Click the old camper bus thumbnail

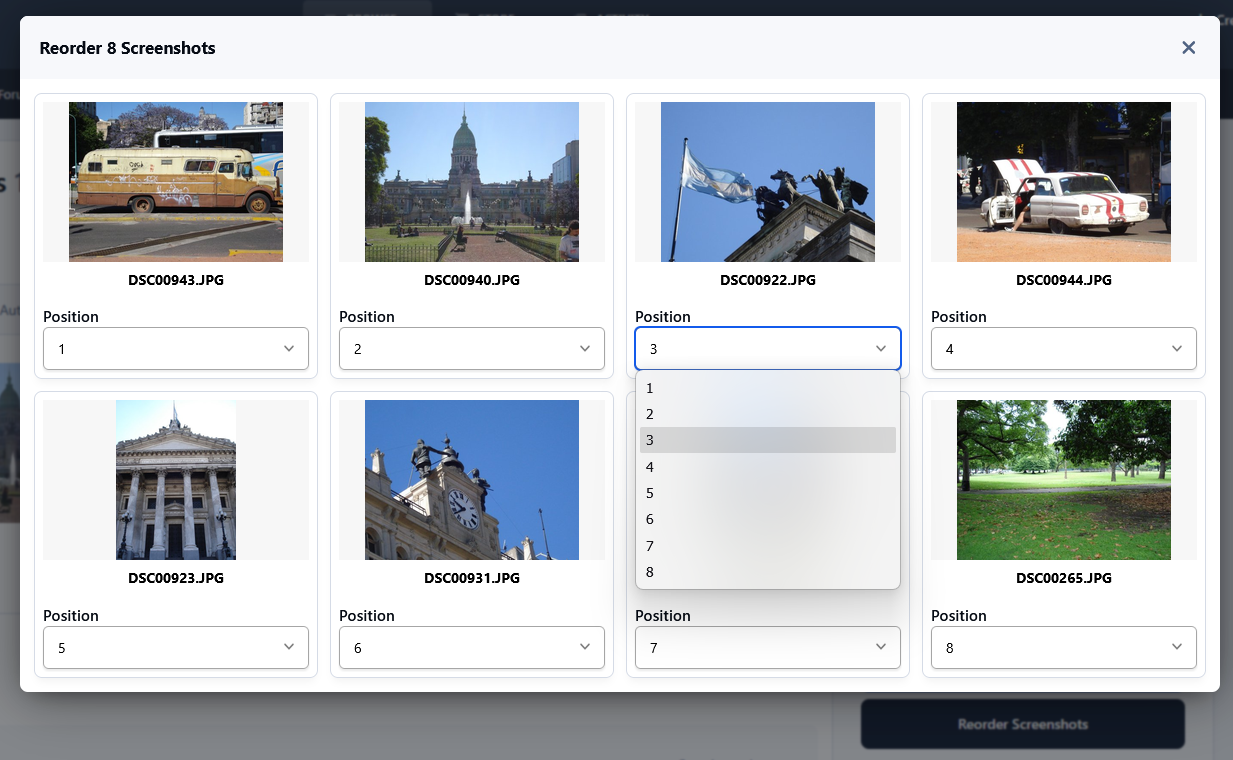click(176, 182)
